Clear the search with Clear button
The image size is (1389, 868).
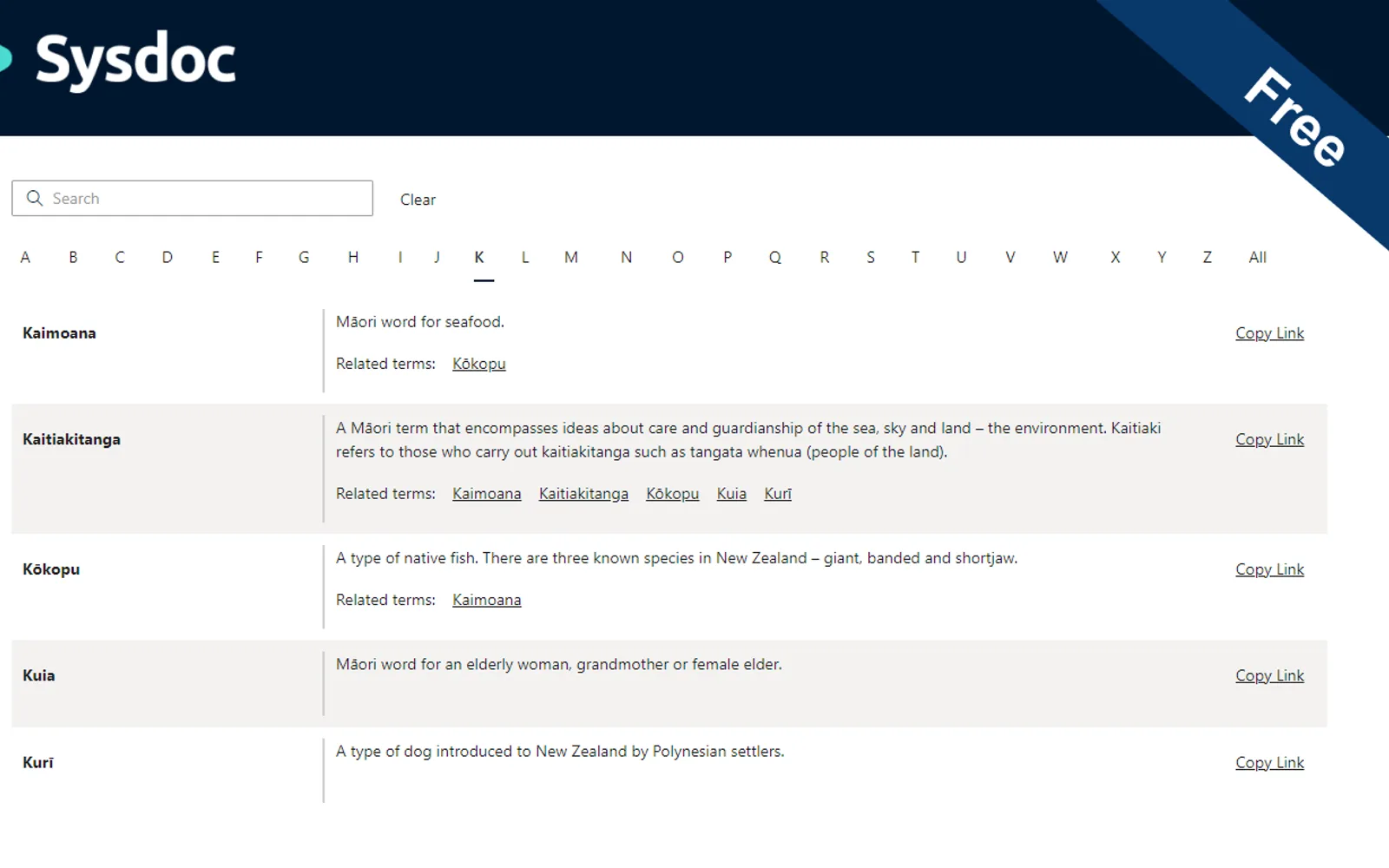coord(418,200)
